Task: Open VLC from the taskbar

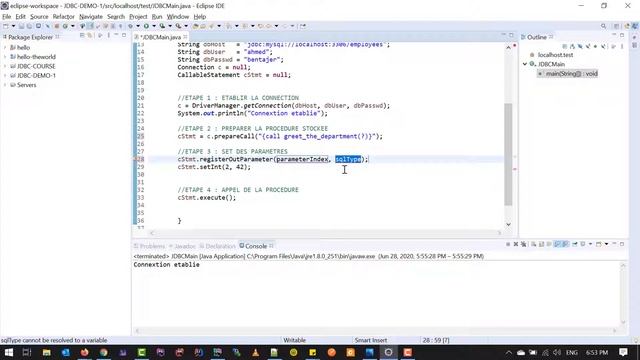Action: coord(256,352)
